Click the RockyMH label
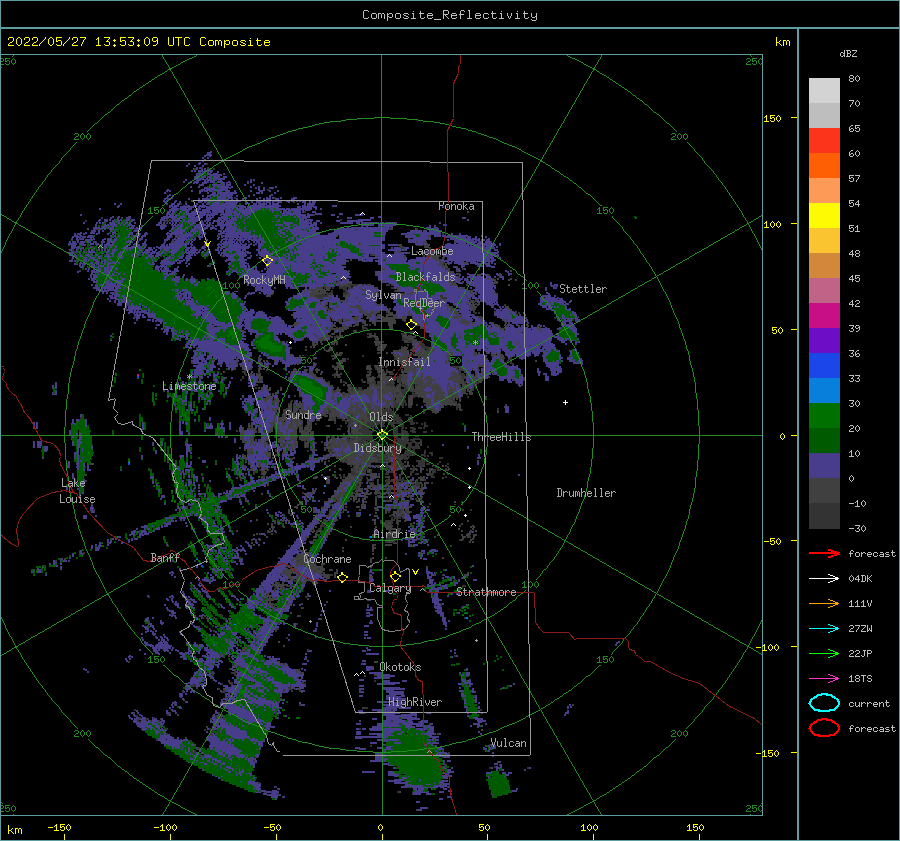 (x=264, y=280)
